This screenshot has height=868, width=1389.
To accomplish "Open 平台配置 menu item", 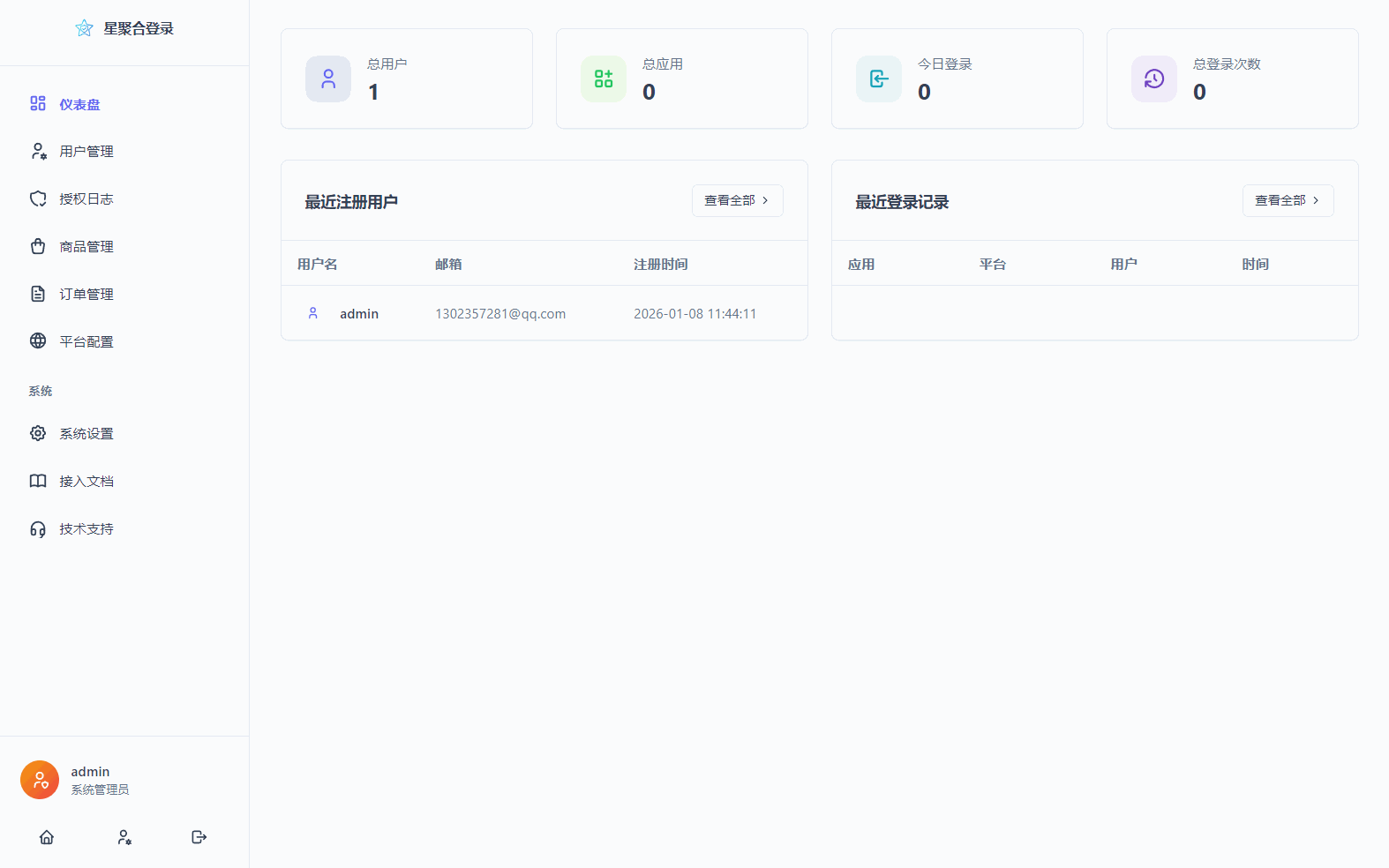I will click(x=86, y=342).
